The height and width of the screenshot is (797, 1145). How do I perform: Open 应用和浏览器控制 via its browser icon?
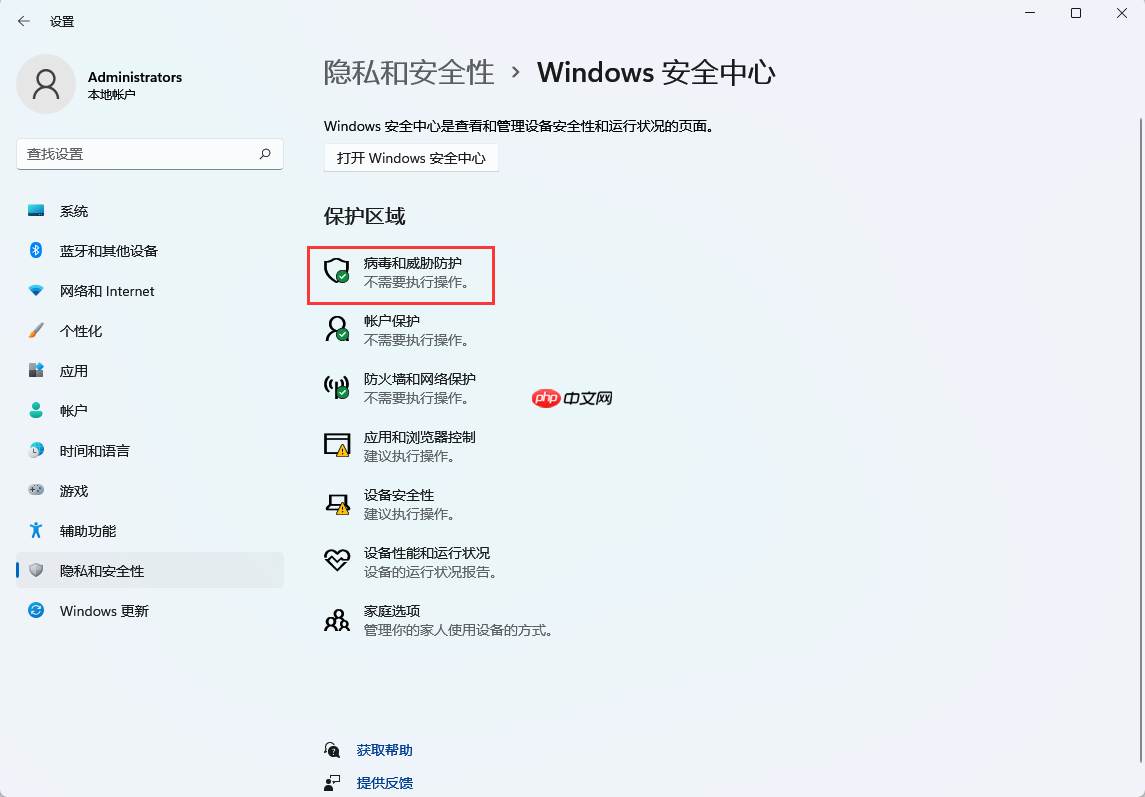[336, 446]
